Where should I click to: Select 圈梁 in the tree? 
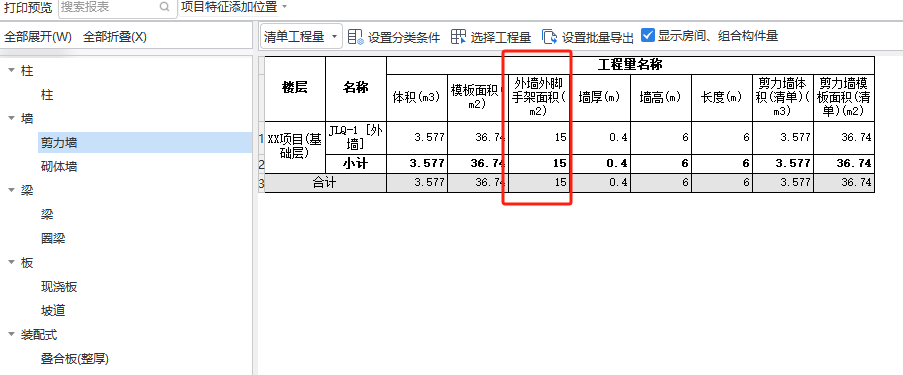click(x=53, y=238)
